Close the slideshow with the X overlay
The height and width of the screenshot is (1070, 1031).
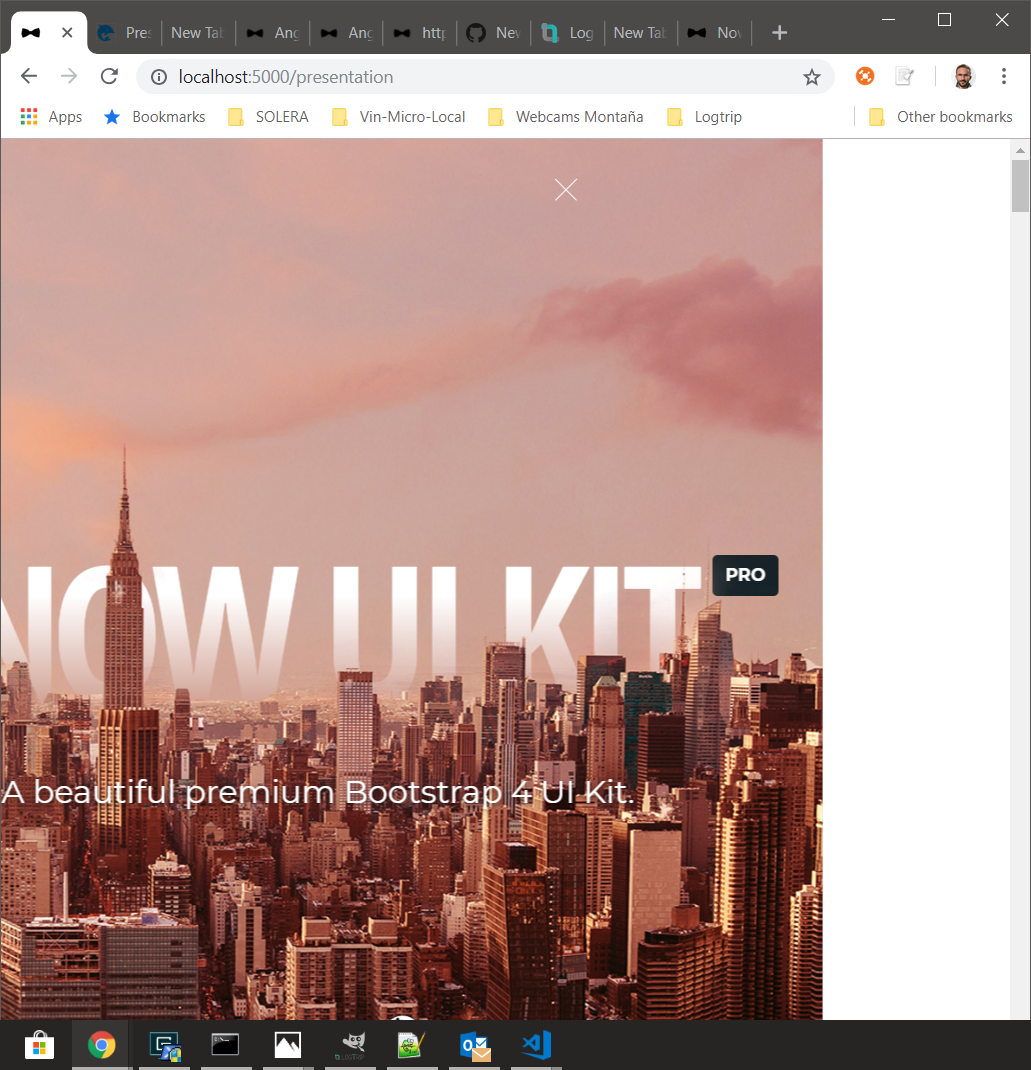click(565, 189)
